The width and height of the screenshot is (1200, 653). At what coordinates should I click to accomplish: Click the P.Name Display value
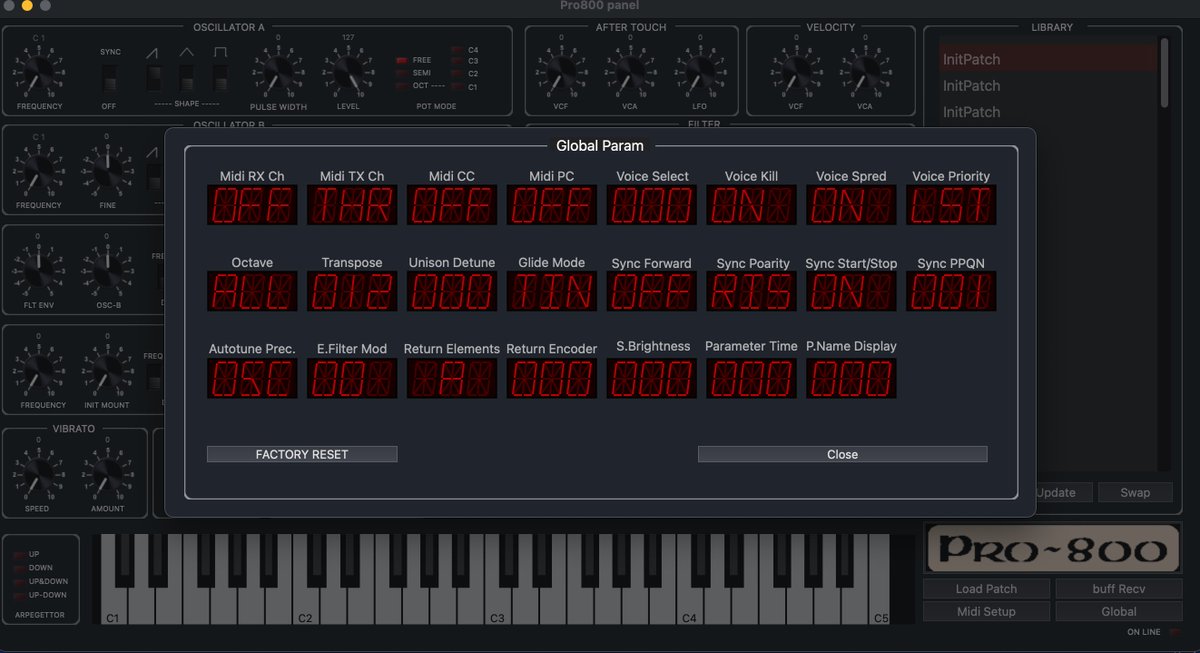click(x=852, y=379)
